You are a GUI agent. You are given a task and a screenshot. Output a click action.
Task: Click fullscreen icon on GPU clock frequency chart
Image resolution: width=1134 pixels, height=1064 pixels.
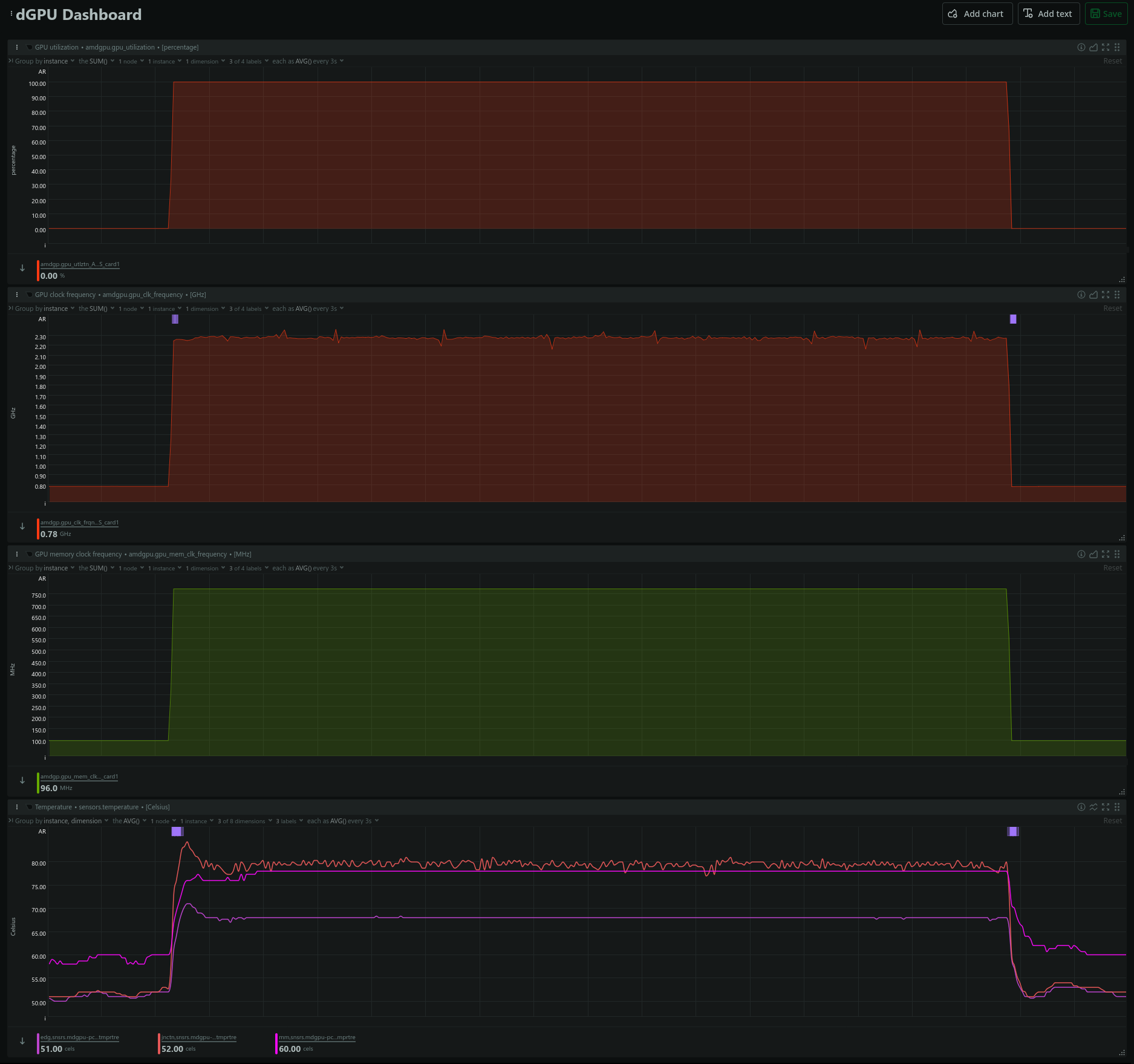(x=1106, y=295)
